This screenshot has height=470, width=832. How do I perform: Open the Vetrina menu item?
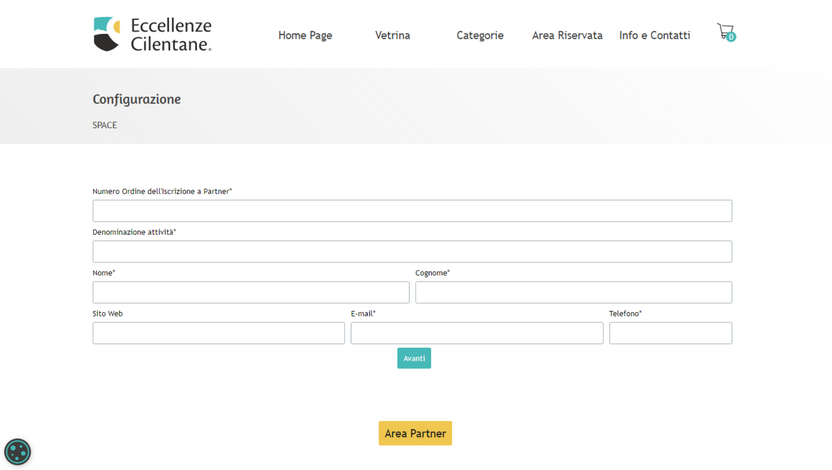click(393, 36)
